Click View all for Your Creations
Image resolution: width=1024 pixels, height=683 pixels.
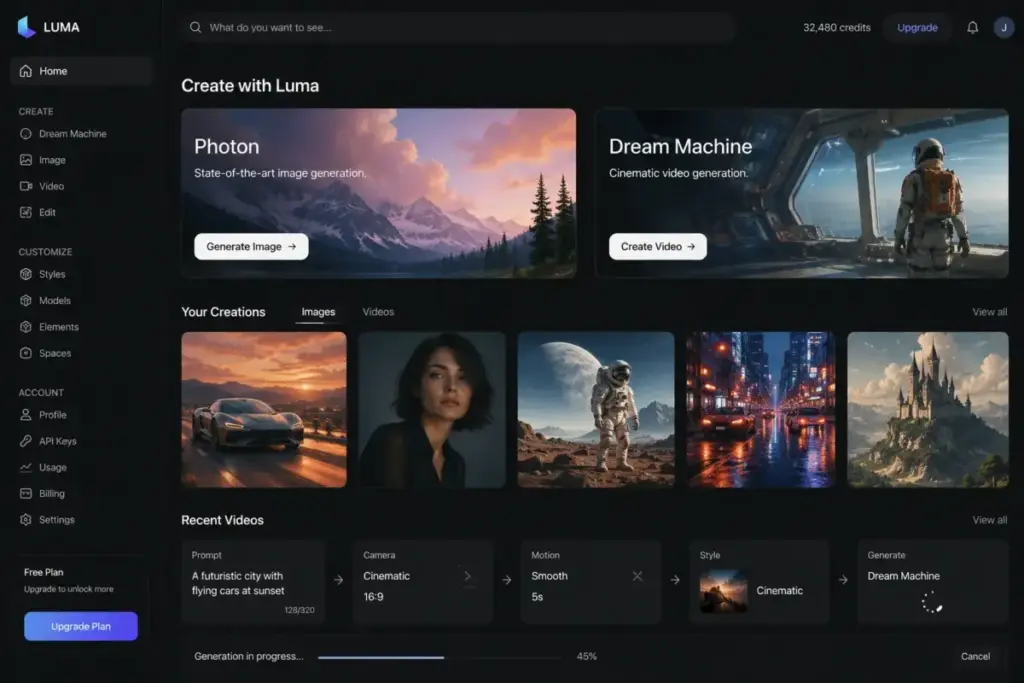[989, 312]
